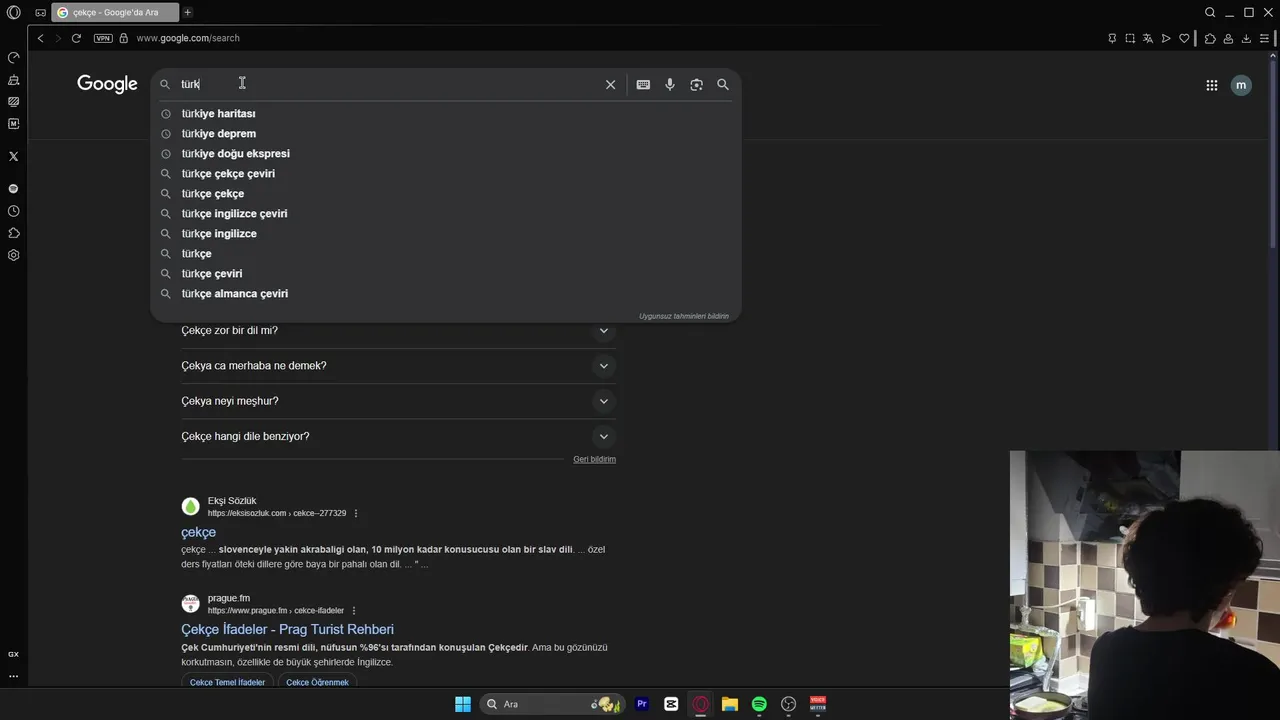Go to the Google logo homepage

(x=107, y=84)
